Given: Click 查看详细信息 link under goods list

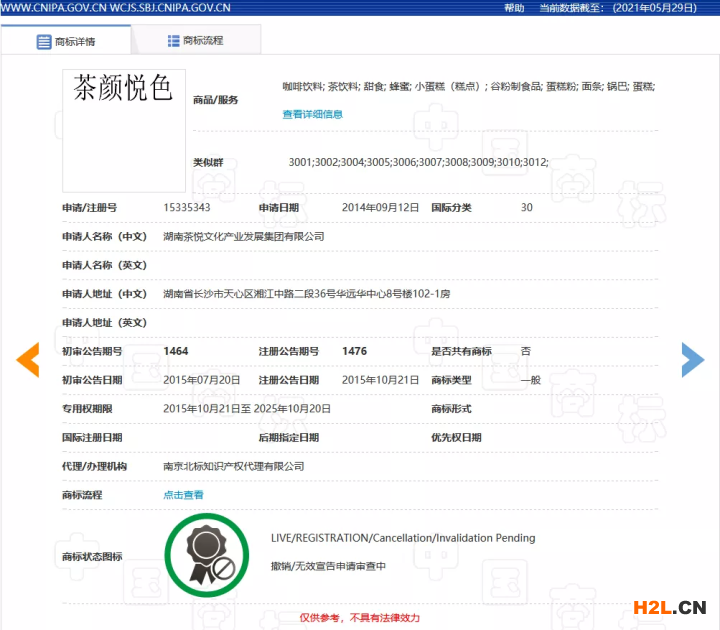Looking at the screenshot, I should coord(312,114).
